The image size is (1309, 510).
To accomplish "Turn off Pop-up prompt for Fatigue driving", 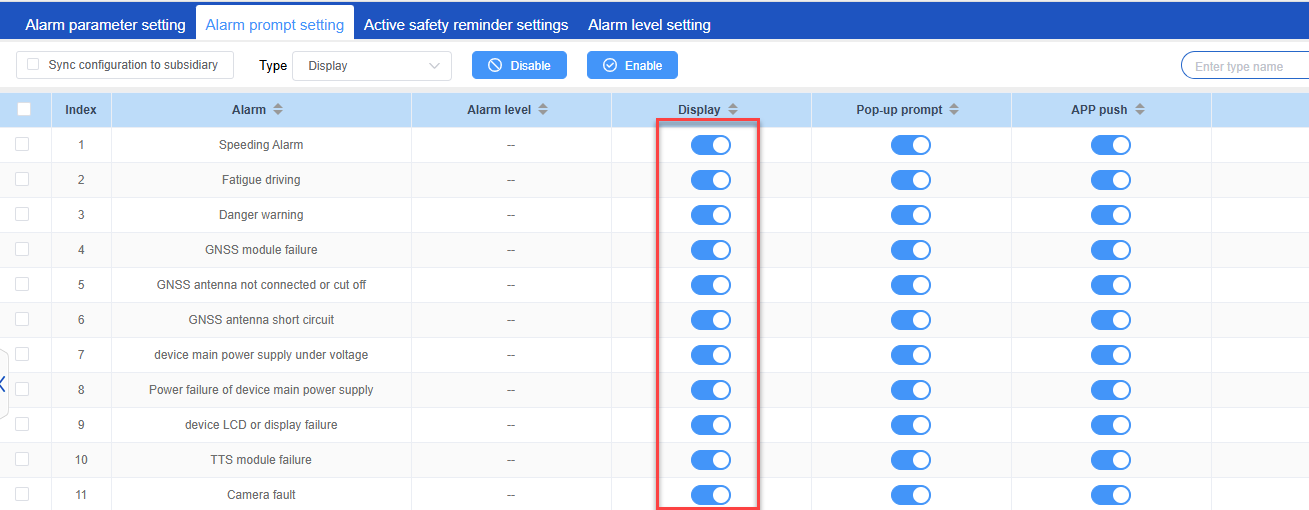I will 910,180.
